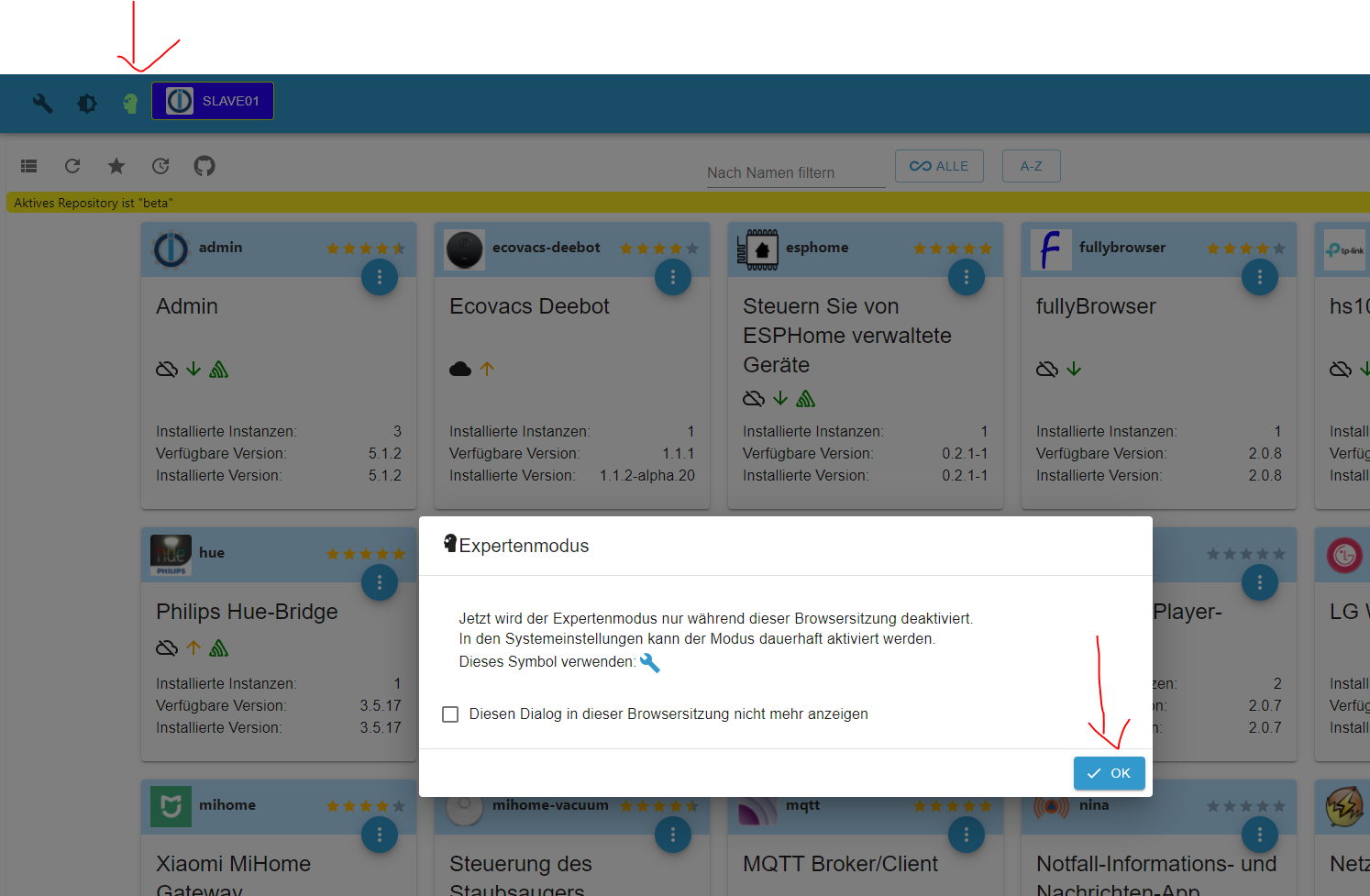Viewport: 1370px width, 896px height.
Task: Click the 'Expertenmodus' dialog title
Action: point(524,546)
